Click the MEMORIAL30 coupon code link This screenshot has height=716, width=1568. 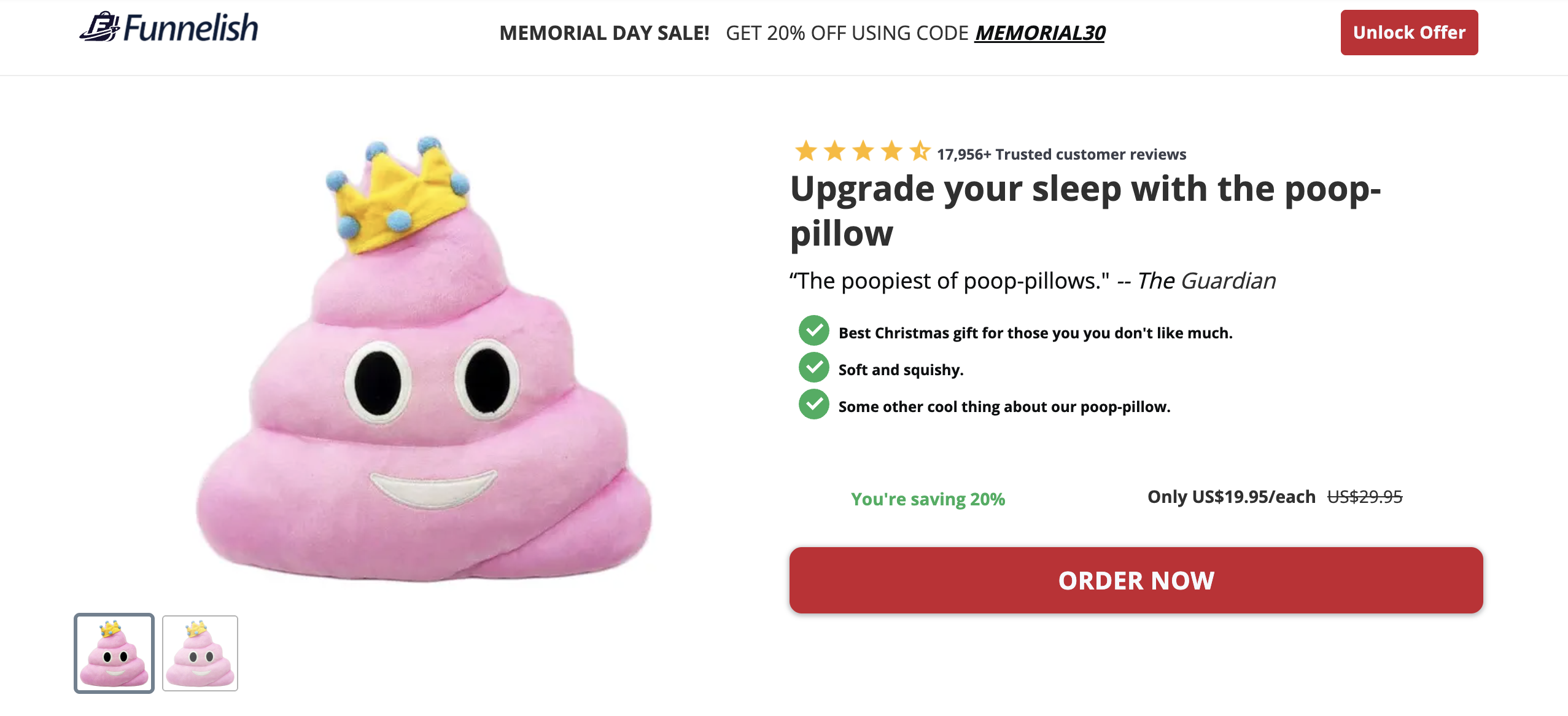[1040, 33]
